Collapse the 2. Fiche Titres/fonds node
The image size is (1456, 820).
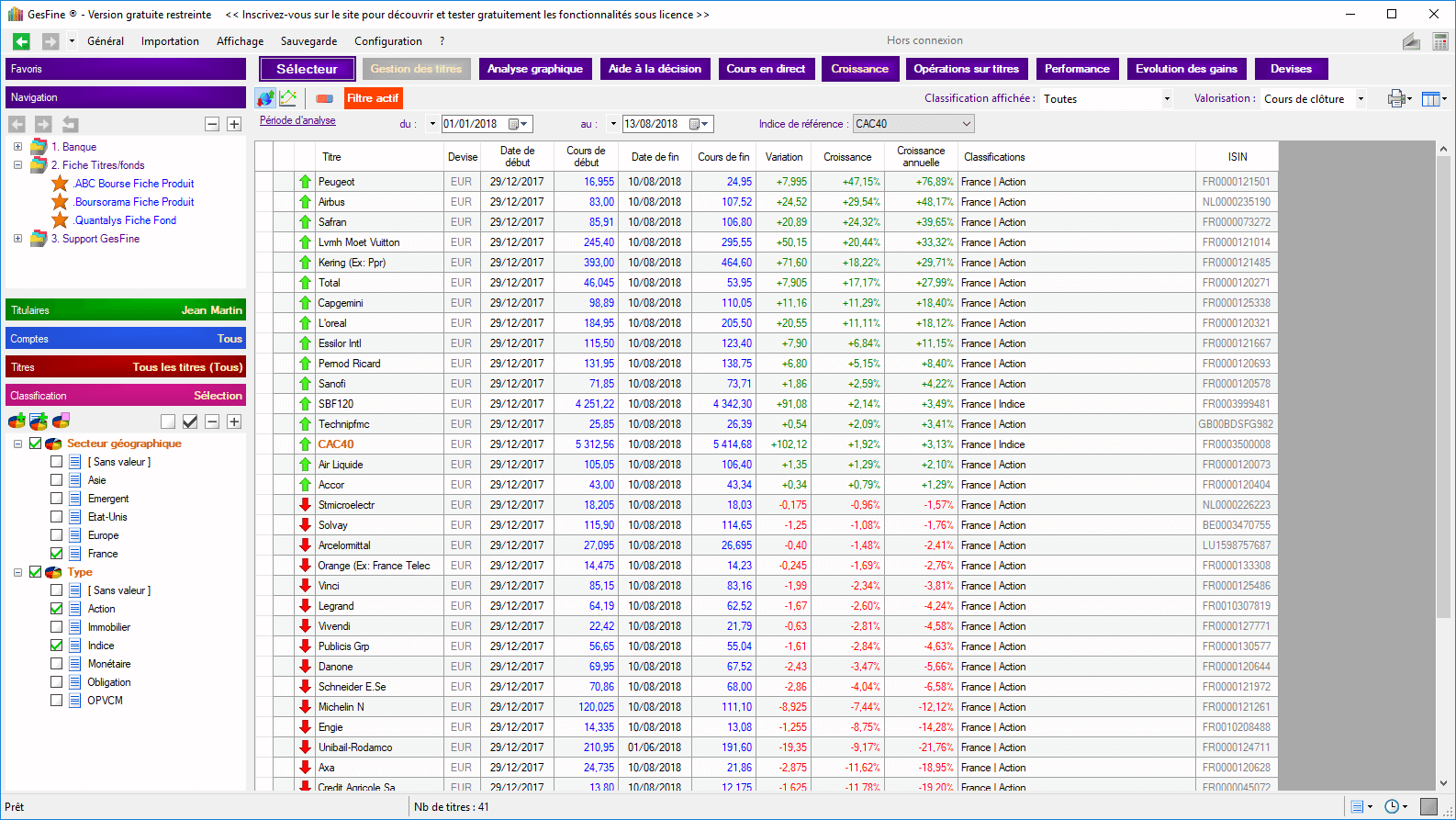[17, 165]
